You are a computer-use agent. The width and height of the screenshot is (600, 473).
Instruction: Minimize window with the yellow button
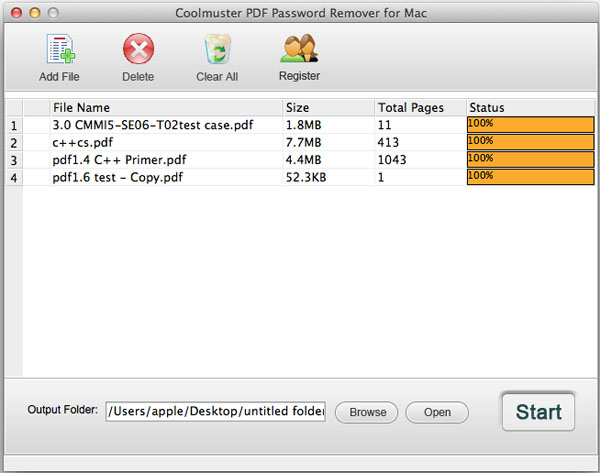(35, 13)
